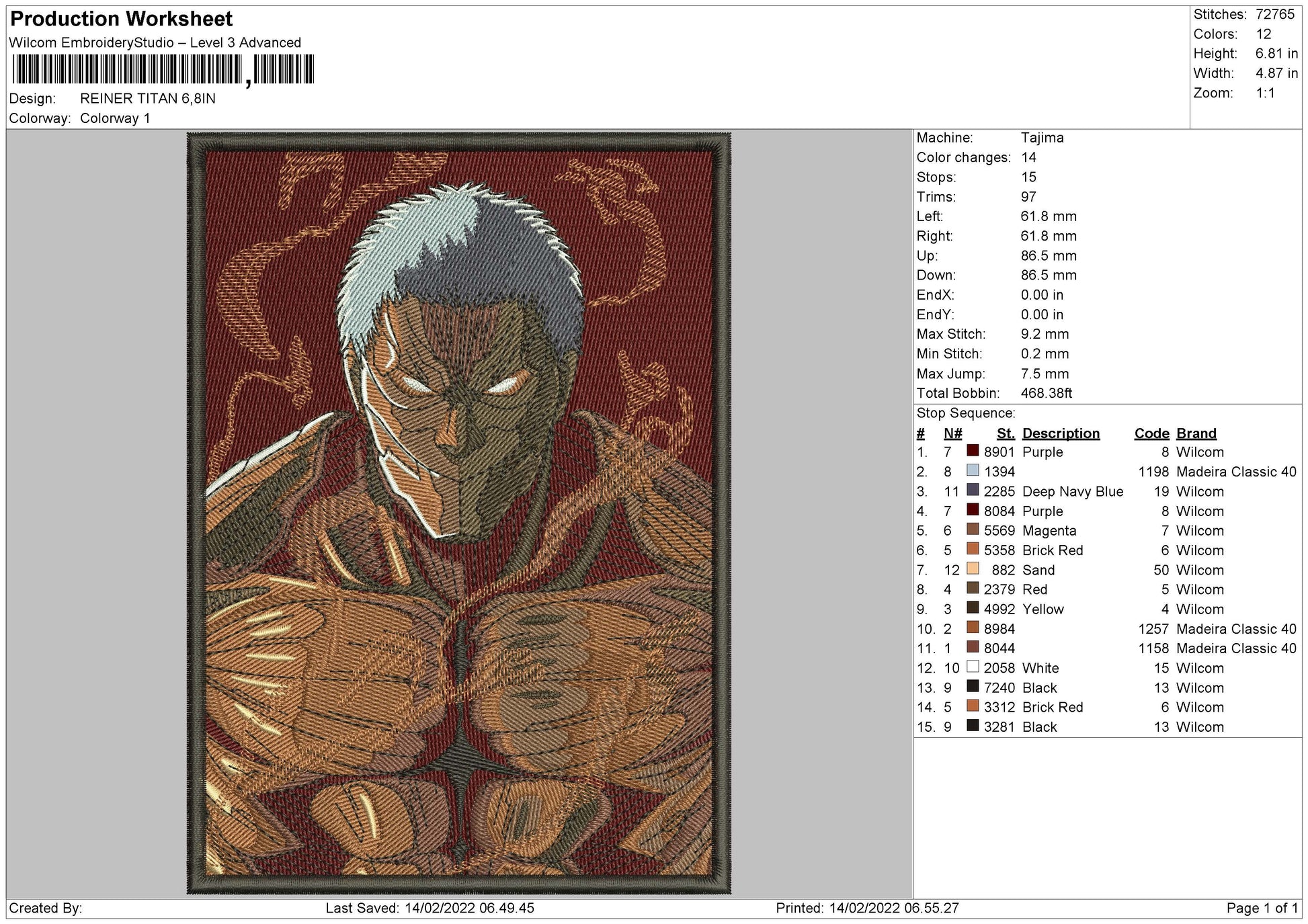1308x924 pixels.
Task: Click the N# column header
Action: click(952, 433)
